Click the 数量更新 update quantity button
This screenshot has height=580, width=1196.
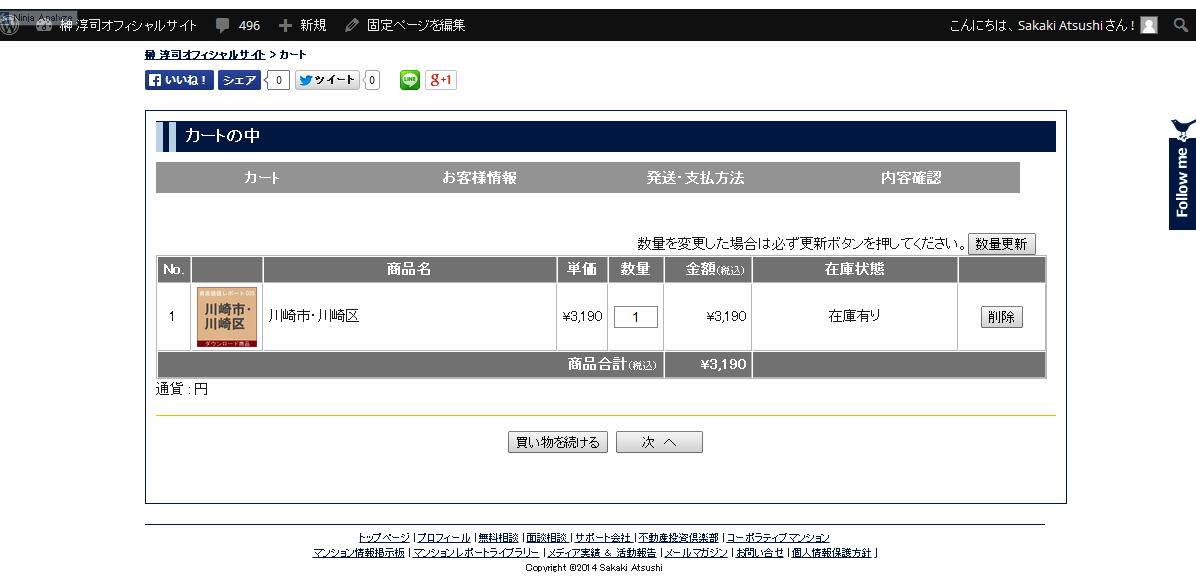coord(1001,244)
